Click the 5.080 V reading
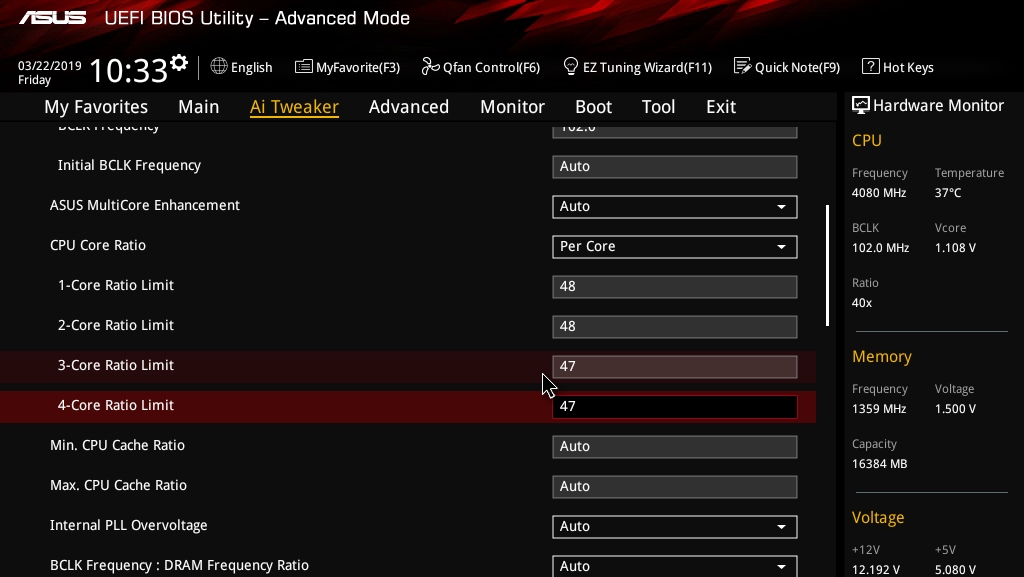Screen dimensions: 1024x577 click(x=955, y=569)
